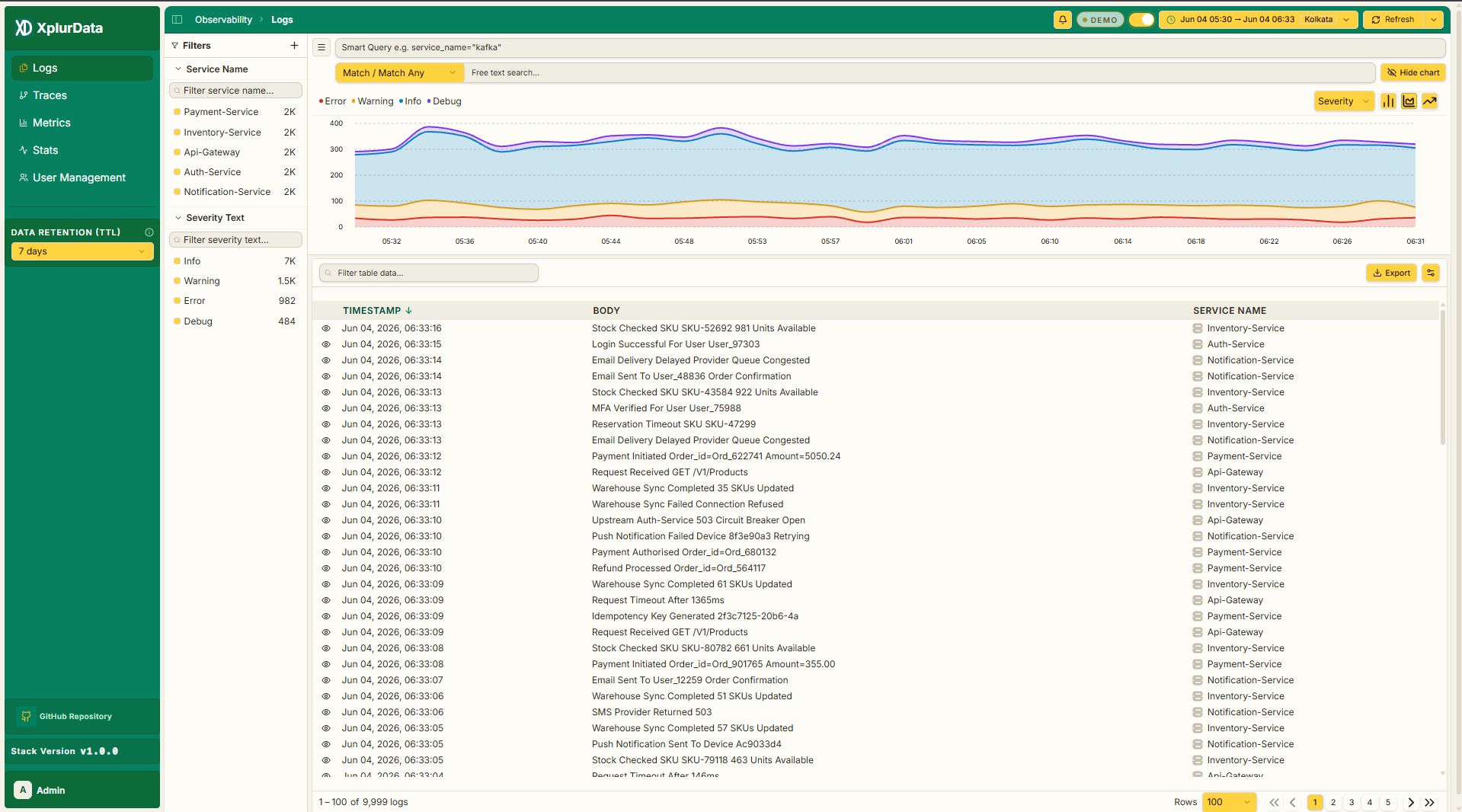Click the time range clock icon
The height and width of the screenshot is (812, 1462).
(1171, 20)
